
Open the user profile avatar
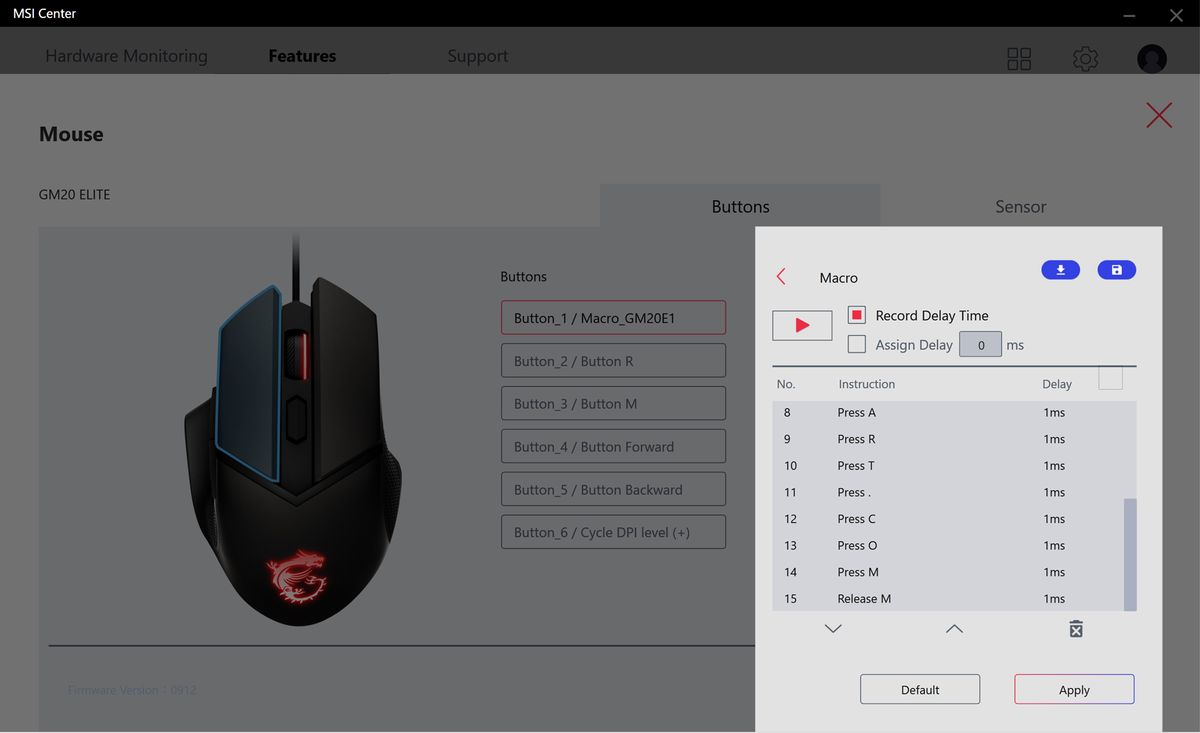[1152, 59]
